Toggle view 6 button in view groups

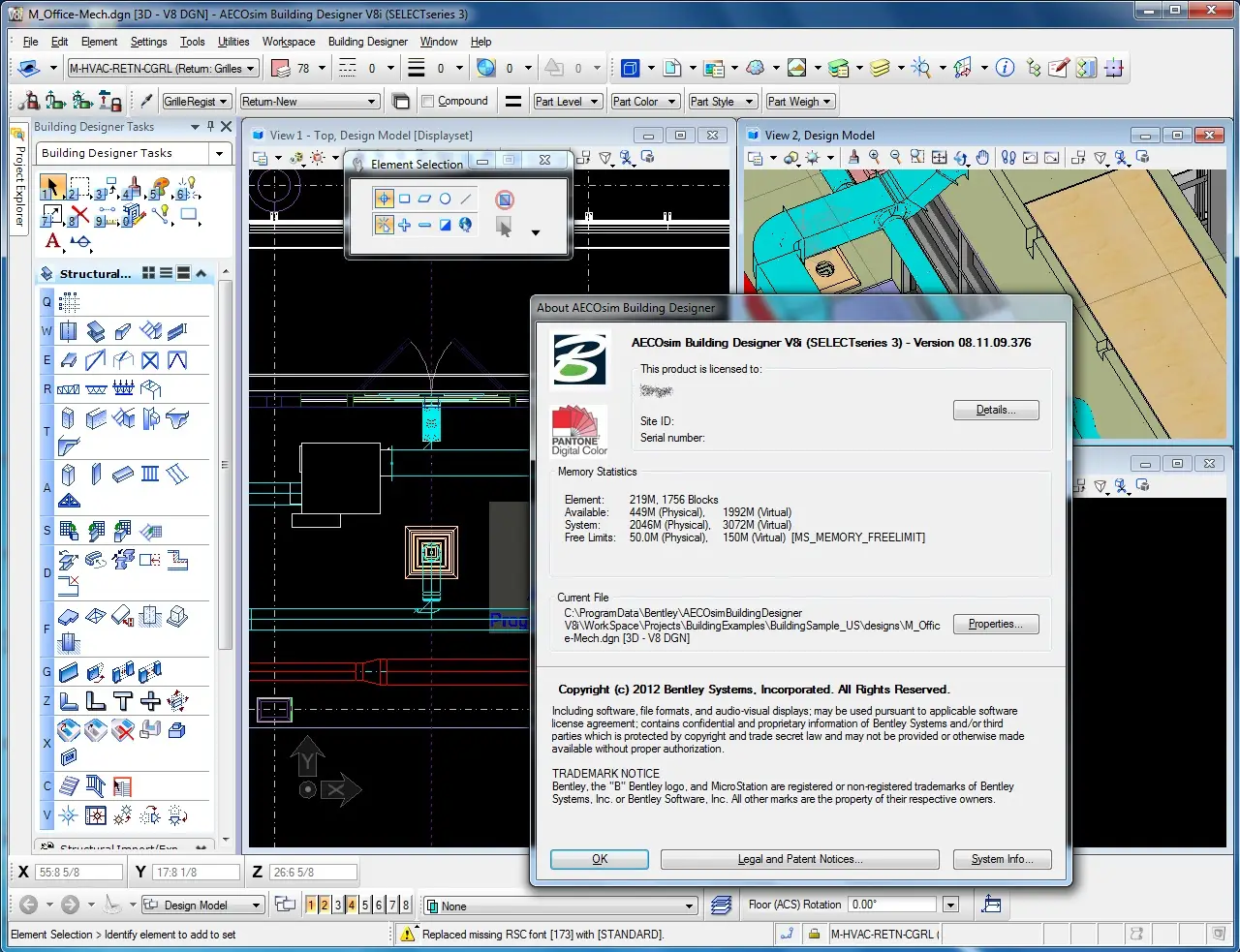tap(379, 905)
